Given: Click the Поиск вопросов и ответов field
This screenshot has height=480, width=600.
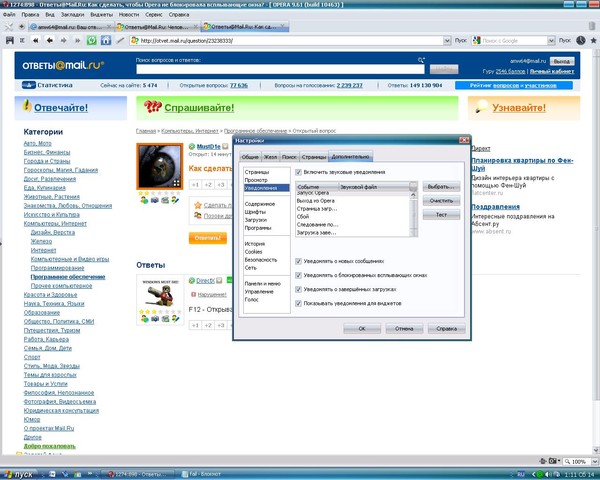Looking at the screenshot, I should tap(280, 69).
